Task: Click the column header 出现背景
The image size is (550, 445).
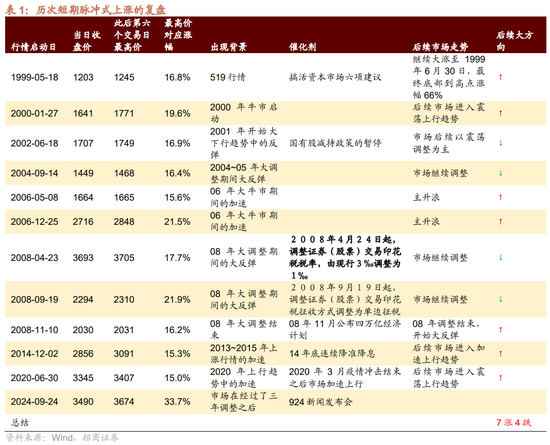Action: pos(229,47)
